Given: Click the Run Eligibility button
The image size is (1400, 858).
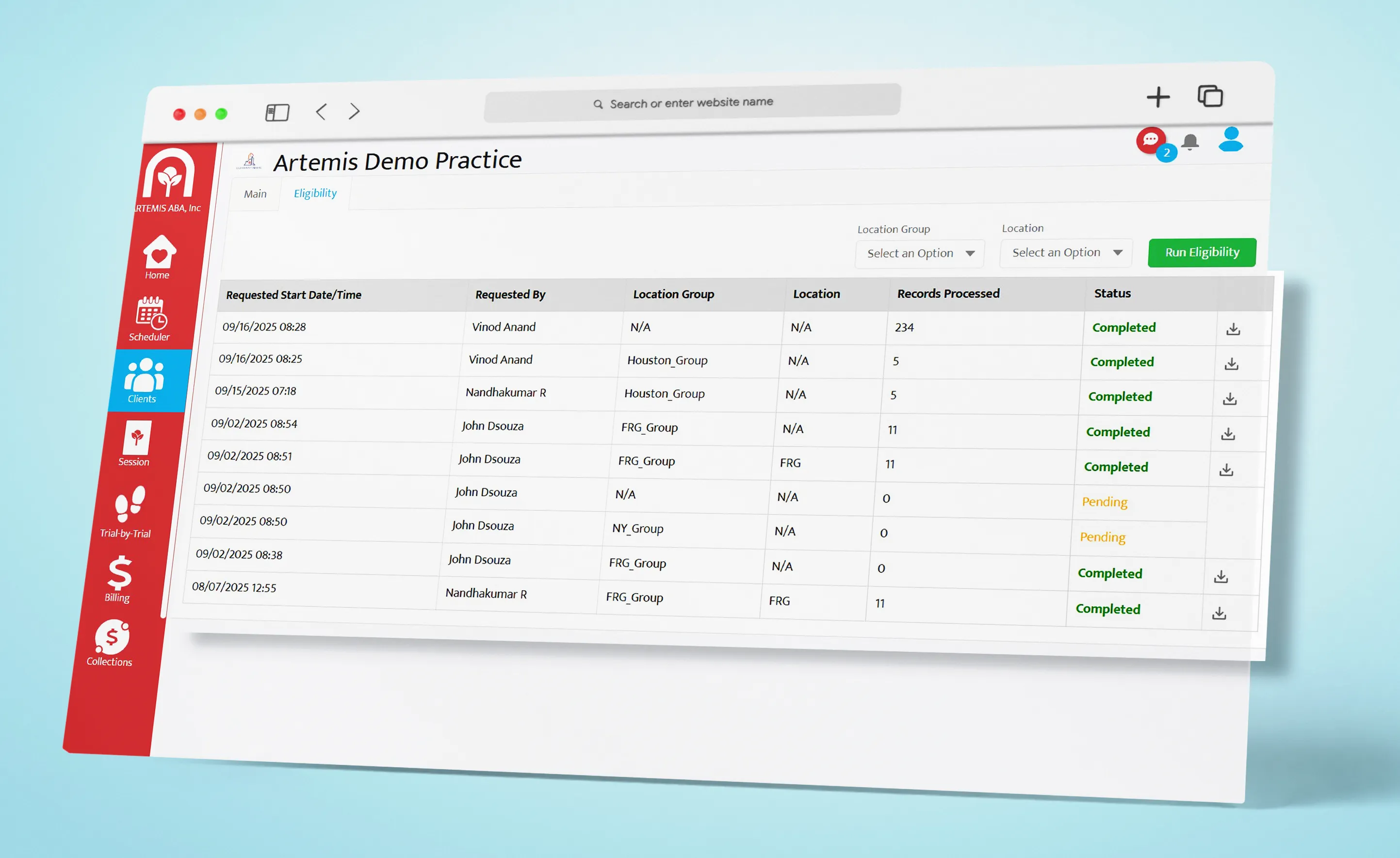Looking at the screenshot, I should 1202,252.
